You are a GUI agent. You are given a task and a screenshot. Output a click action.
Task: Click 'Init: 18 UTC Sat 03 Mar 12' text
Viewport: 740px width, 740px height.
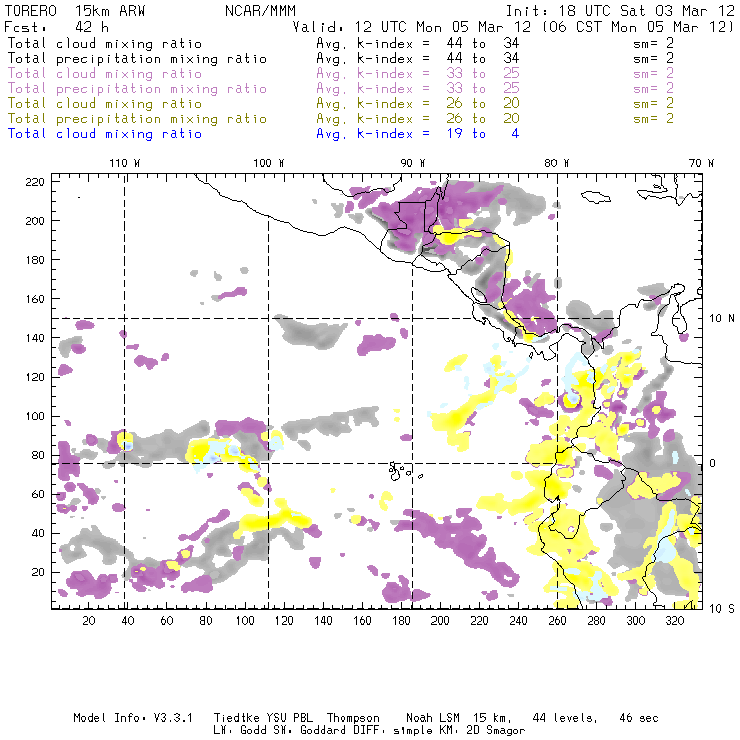click(x=620, y=11)
